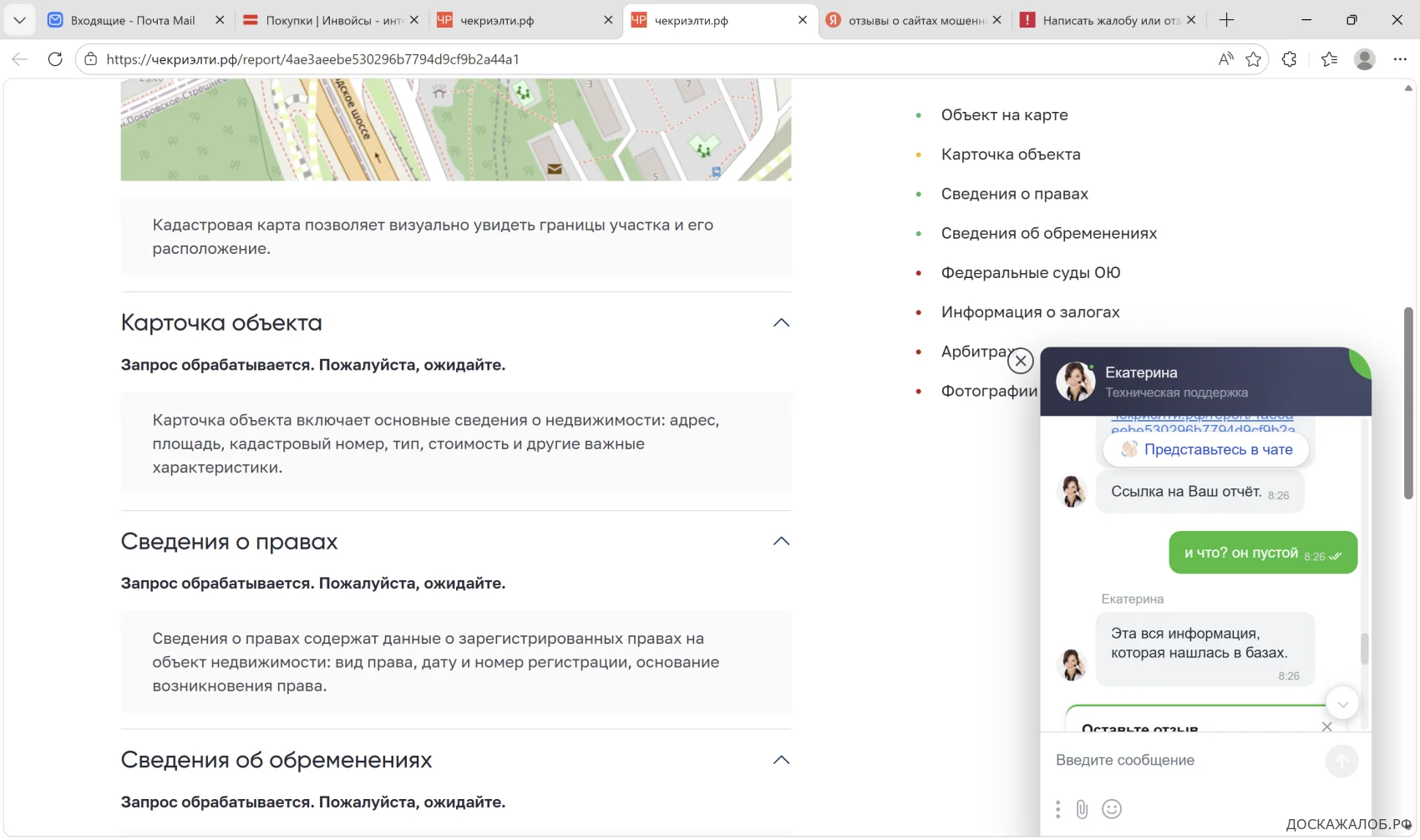Collapse the Сведения об обременениях section
Viewport: 1420px width, 840px height.
[x=781, y=761]
